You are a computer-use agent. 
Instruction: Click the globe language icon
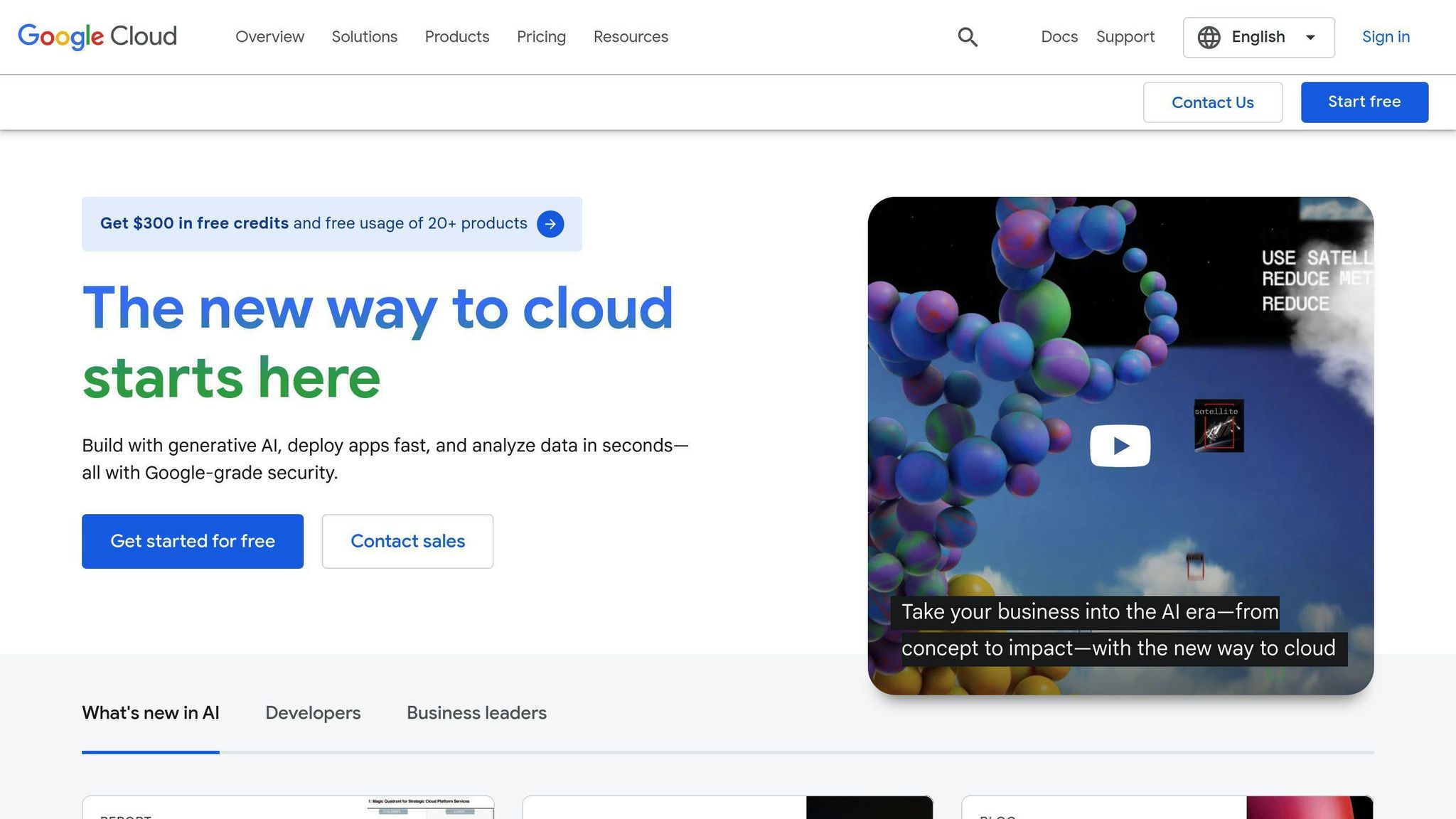(1209, 37)
